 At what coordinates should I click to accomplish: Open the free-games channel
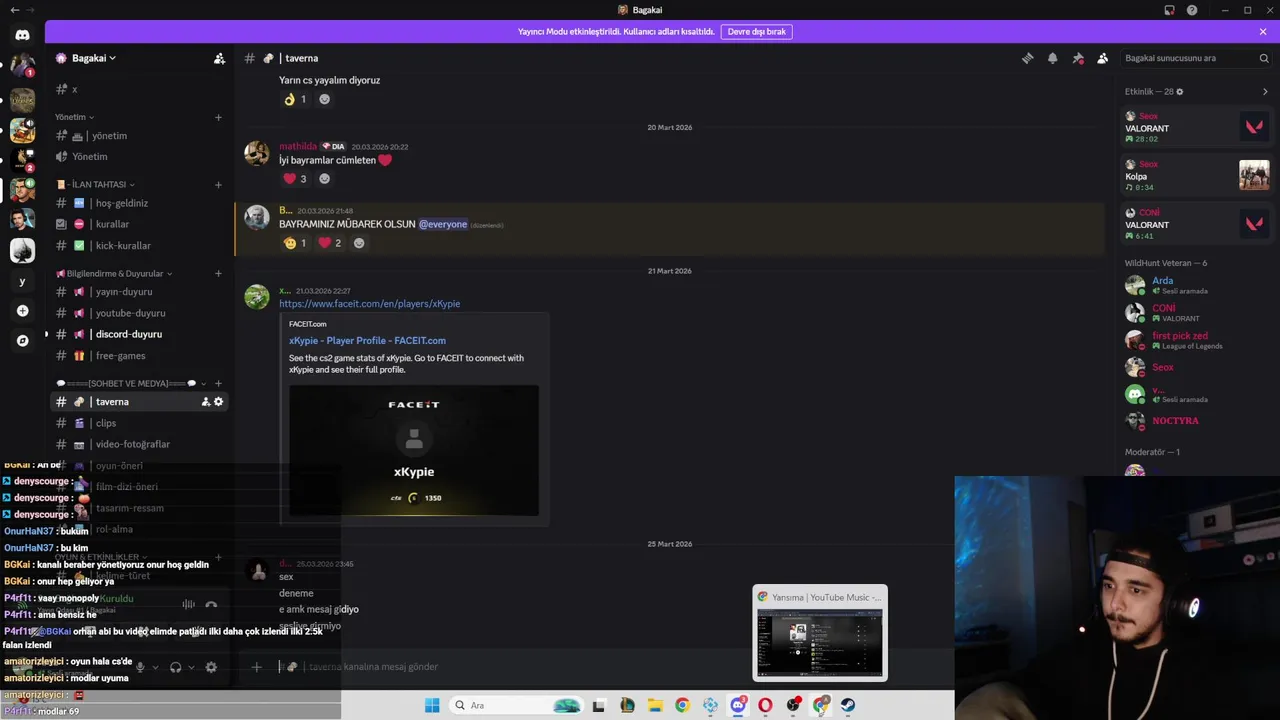(140, 356)
